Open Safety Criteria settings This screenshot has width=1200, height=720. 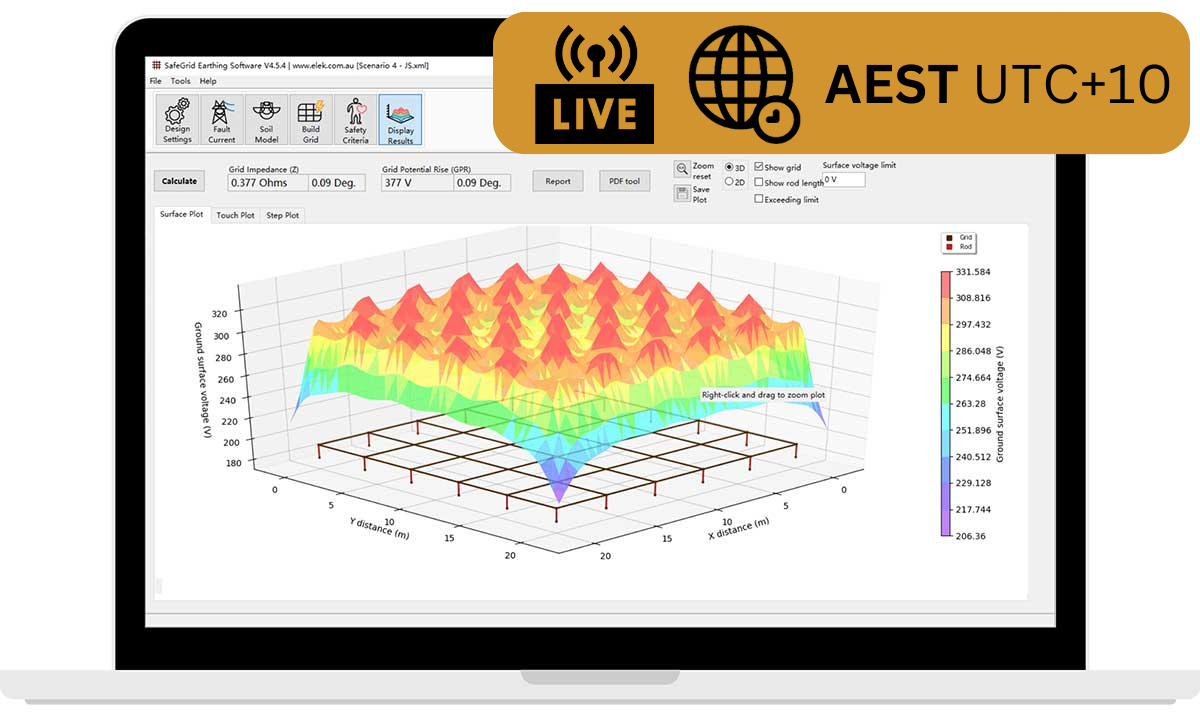pos(355,119)
